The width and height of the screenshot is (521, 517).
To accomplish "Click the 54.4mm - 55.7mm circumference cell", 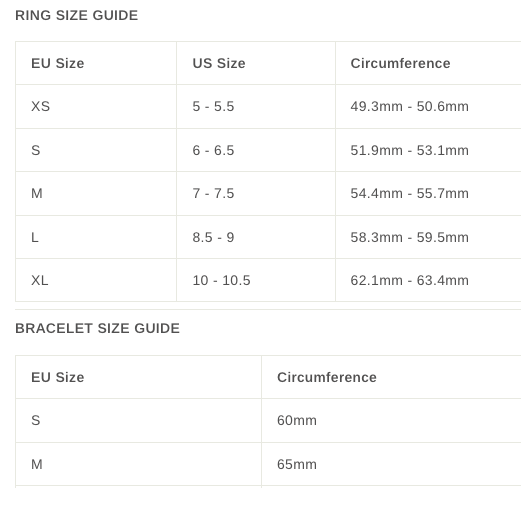I will coord(428,193).
